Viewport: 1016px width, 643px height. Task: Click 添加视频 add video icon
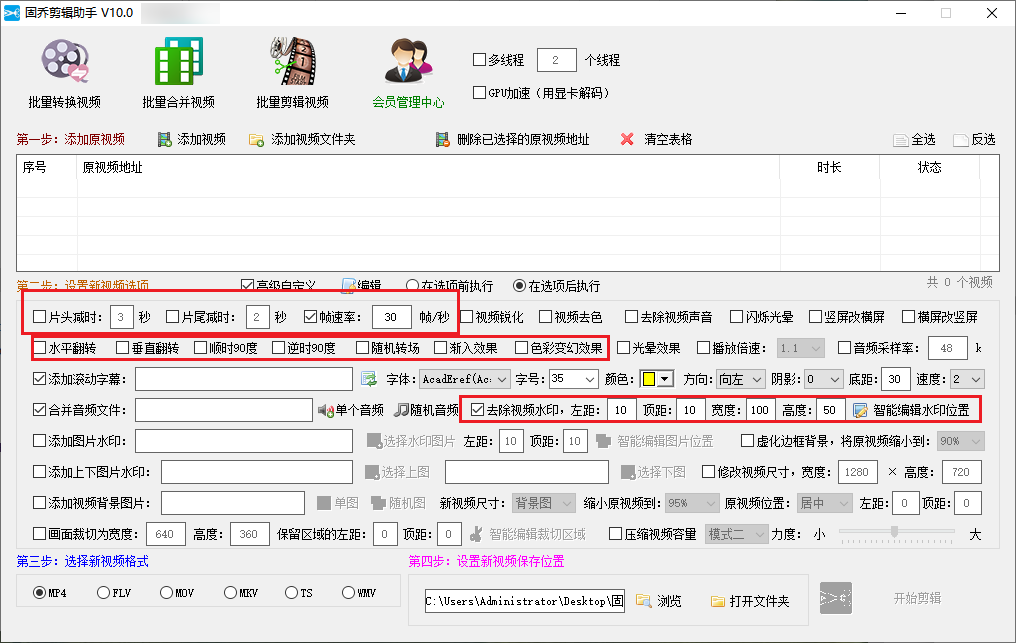[165, 139]
